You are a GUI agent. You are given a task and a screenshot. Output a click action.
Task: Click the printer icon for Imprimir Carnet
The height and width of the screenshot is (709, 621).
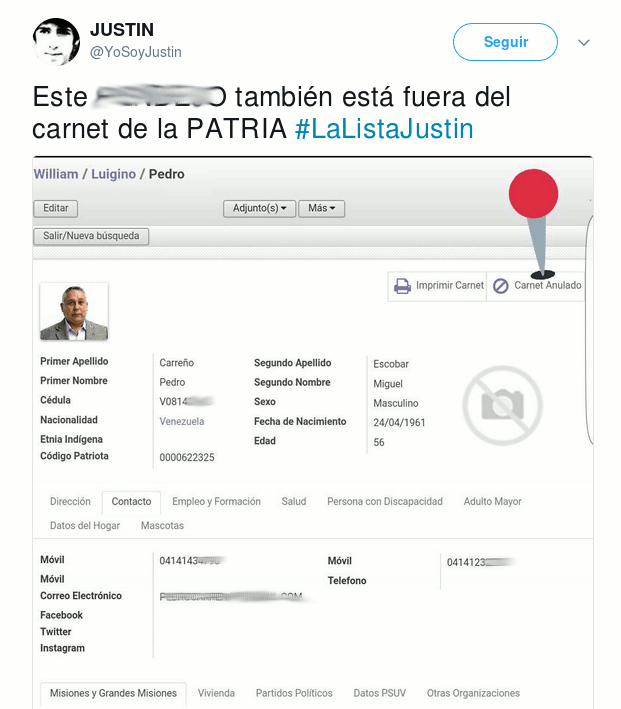pyautogui.click(x=402, y=286)
